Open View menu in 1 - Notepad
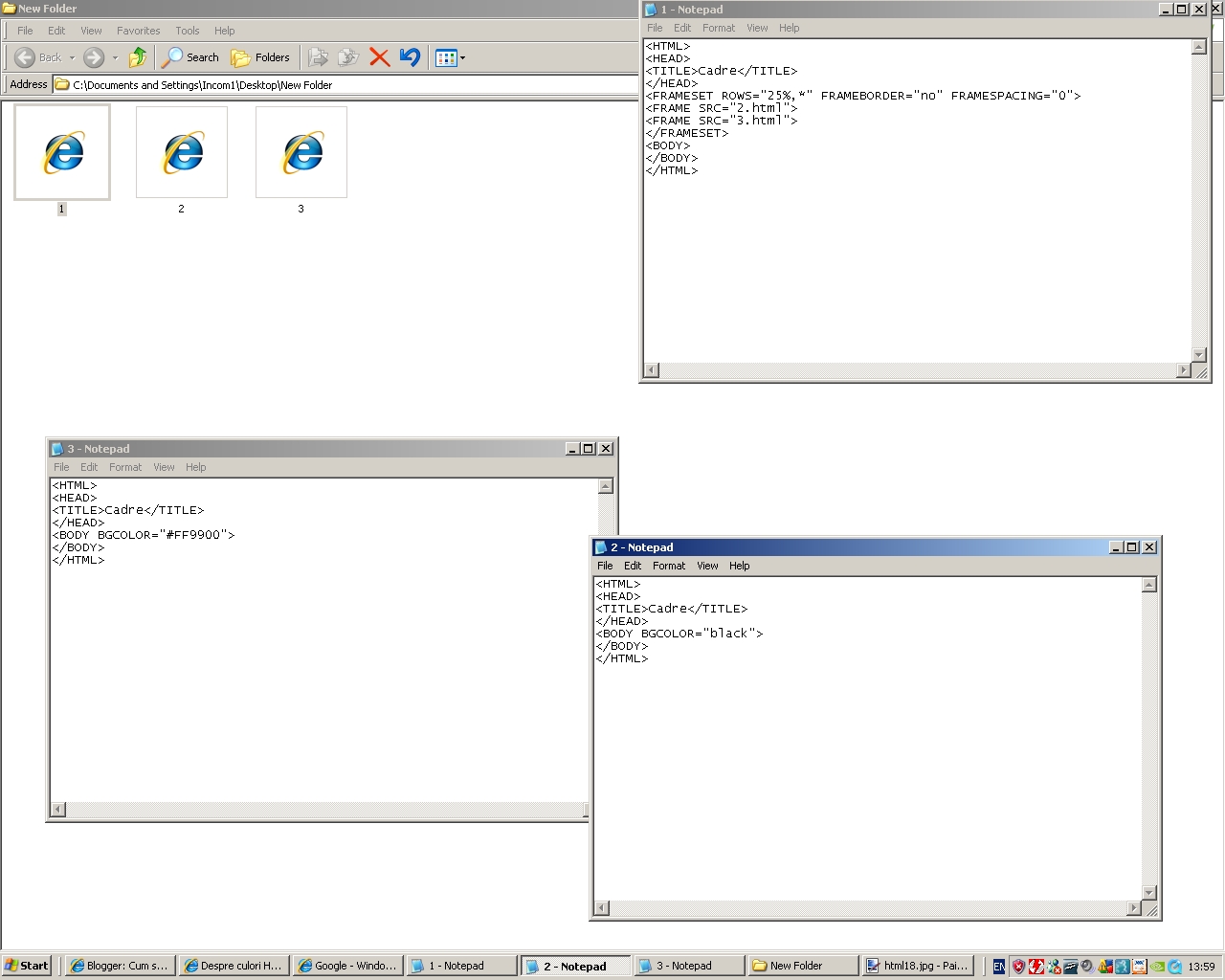The image size is (1225, 980). pyautogui.click(x=757, y=28)
